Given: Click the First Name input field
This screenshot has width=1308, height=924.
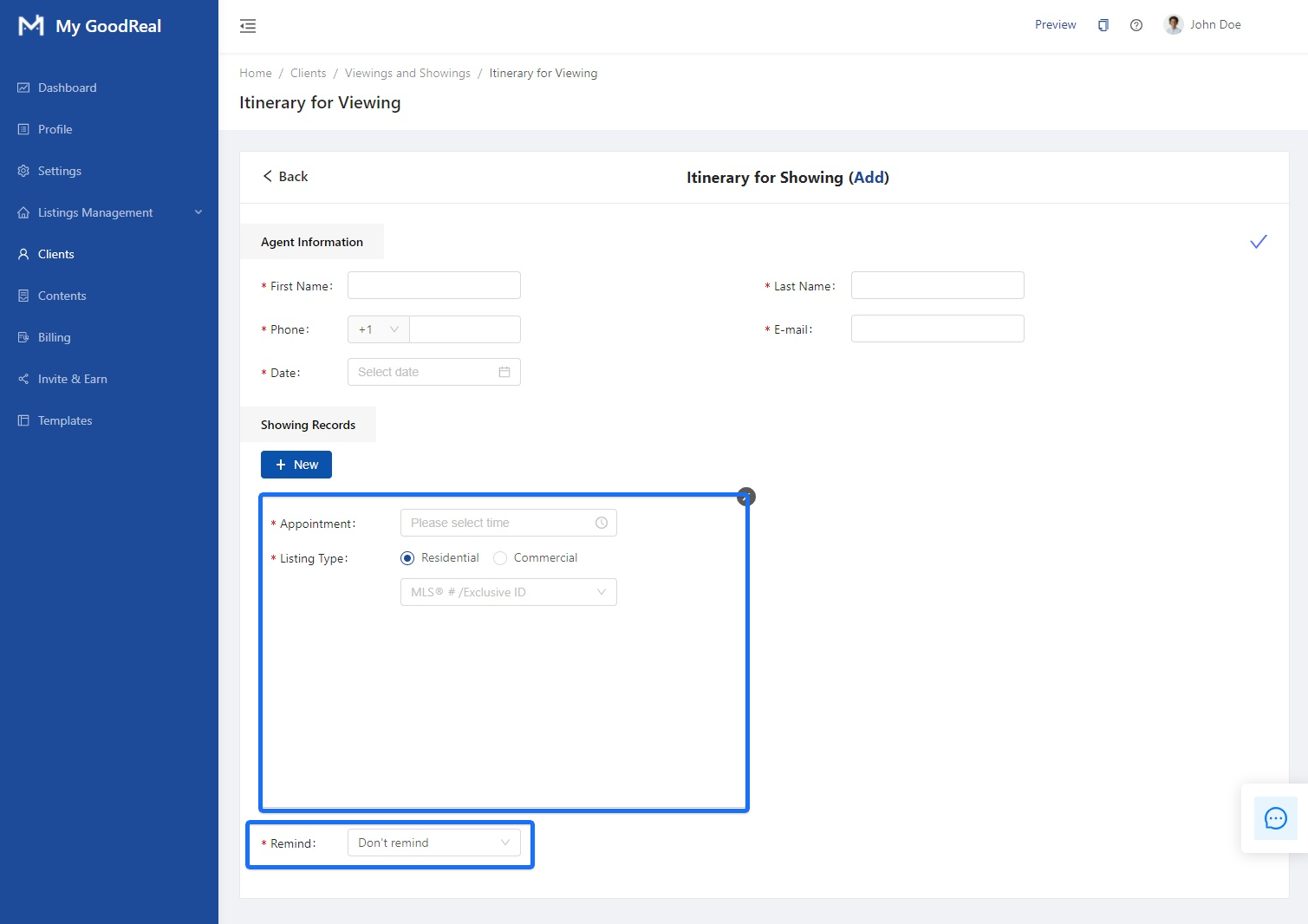Looking at the screenshot, I should (x=433, y=285).
